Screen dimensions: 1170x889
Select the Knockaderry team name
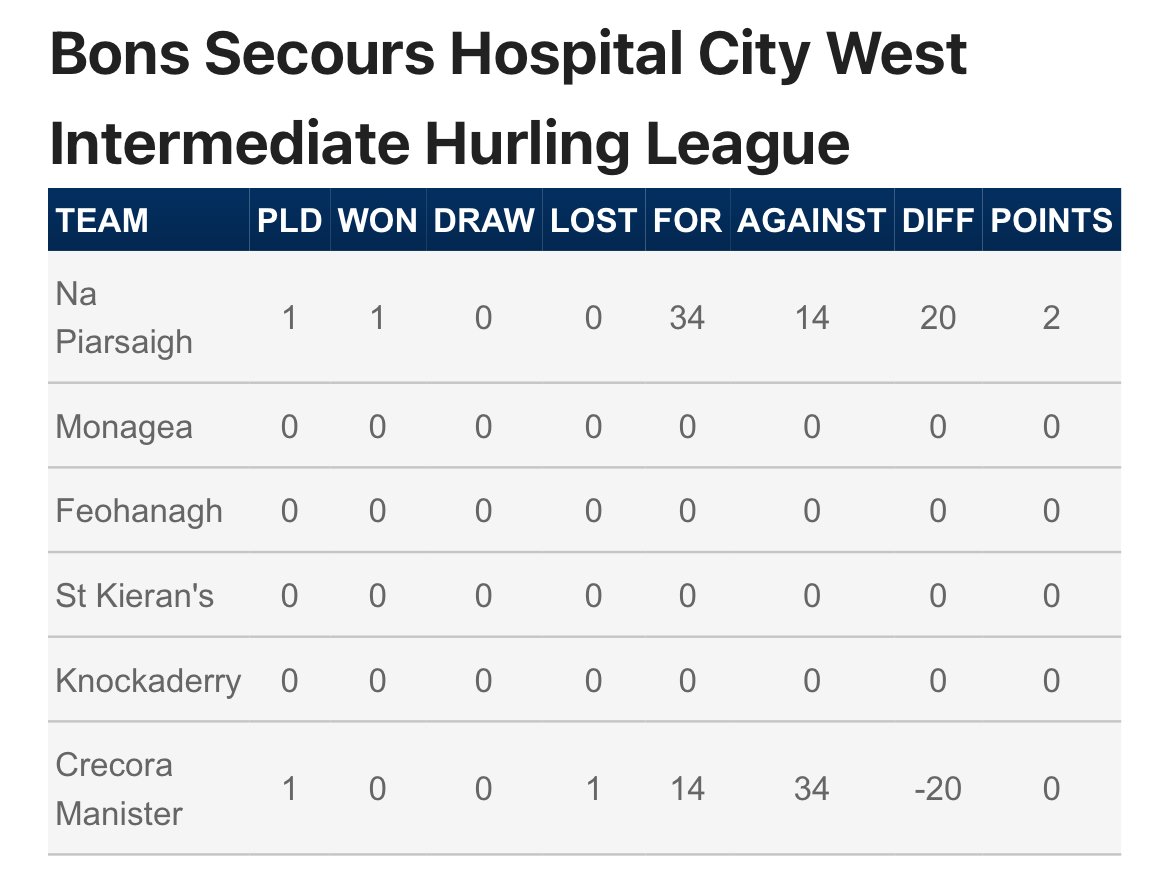tap(148, 681)
